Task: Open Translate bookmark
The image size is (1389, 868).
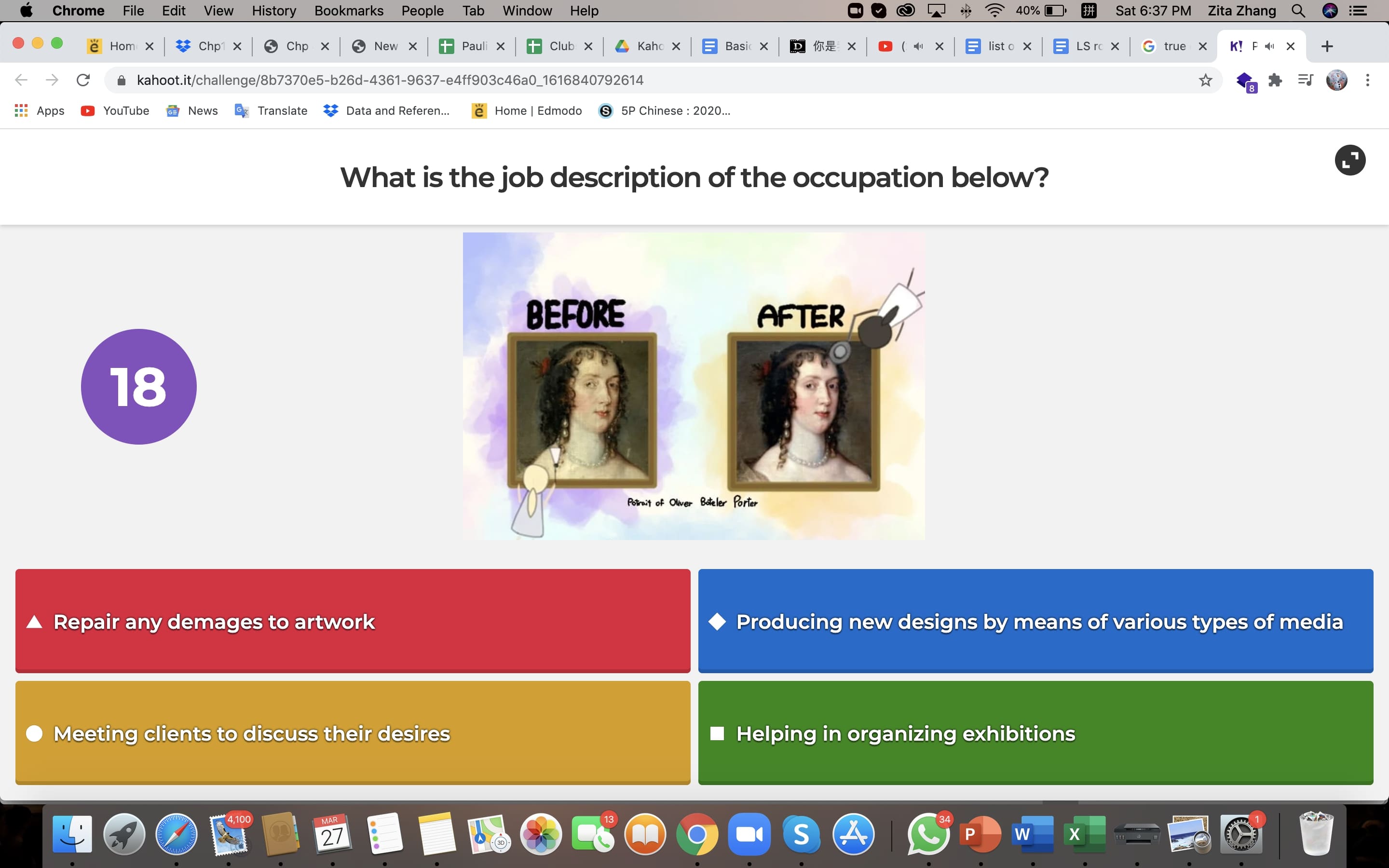Action: tap(271, 111)
